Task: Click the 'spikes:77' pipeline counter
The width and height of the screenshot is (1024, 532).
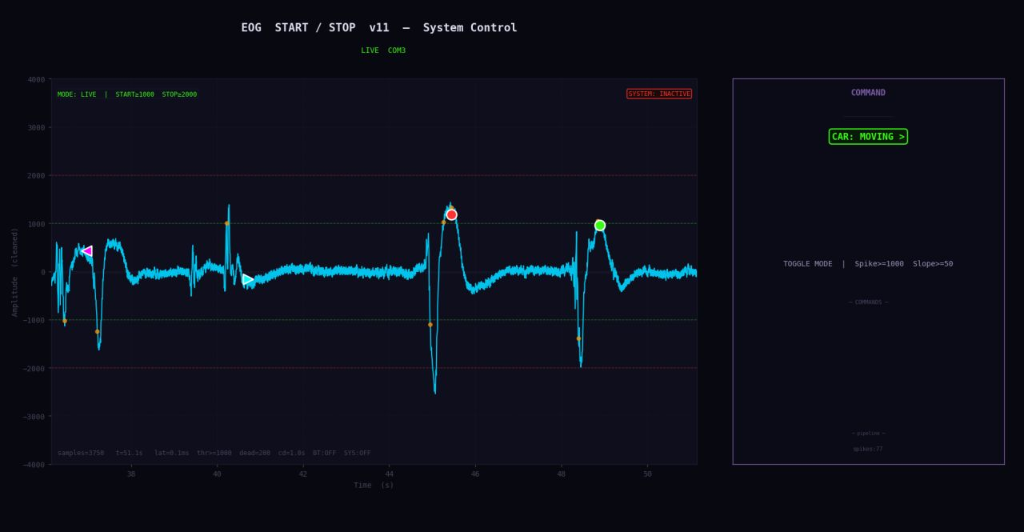Action: point(868,449)
